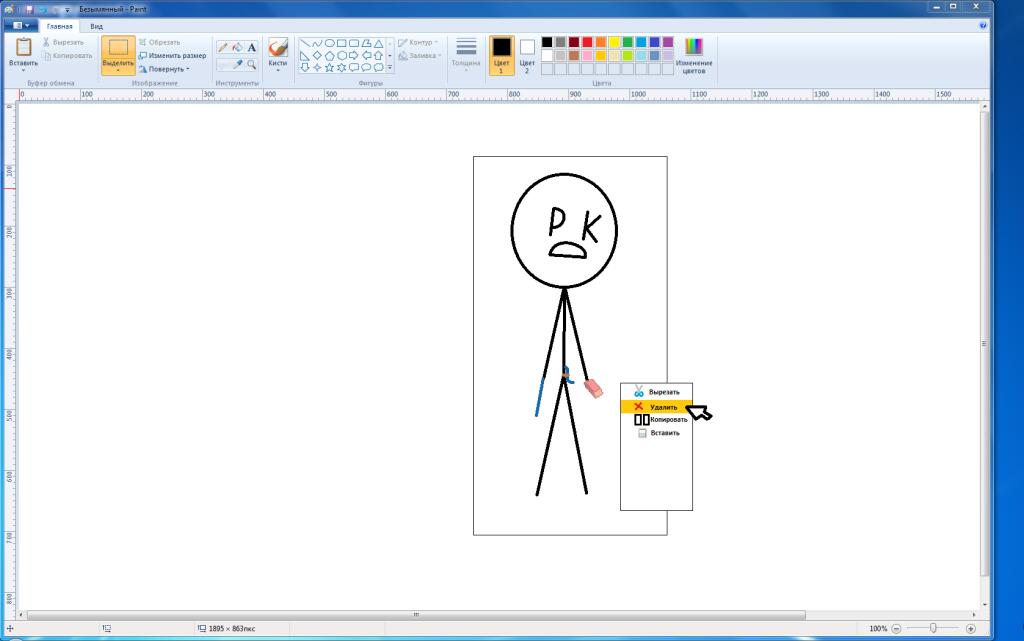Select the Fill with color bucket tool
The height and width of the screenshot is (641, 1024).
click(237, 48)
